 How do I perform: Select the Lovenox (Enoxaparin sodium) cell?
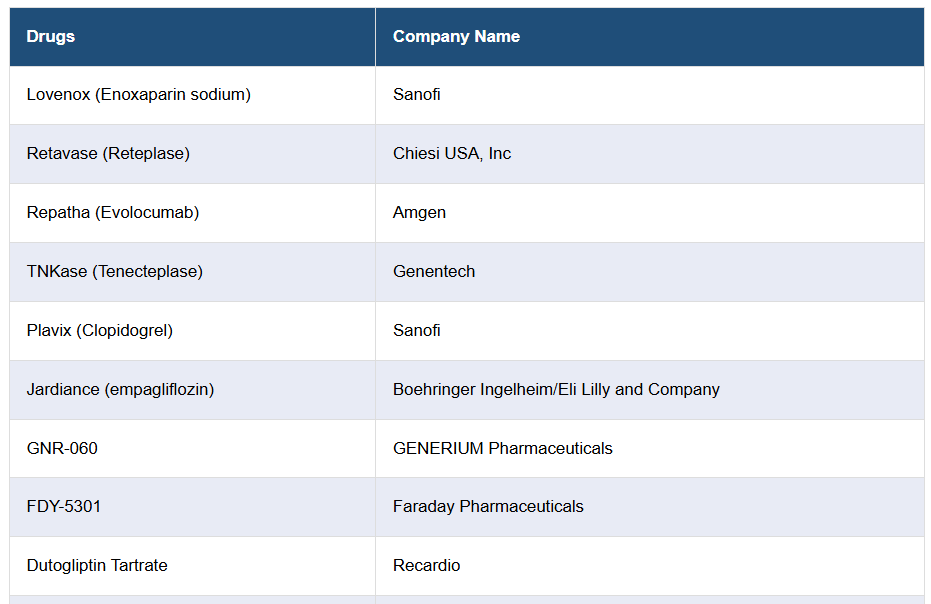tap(139, 94)
